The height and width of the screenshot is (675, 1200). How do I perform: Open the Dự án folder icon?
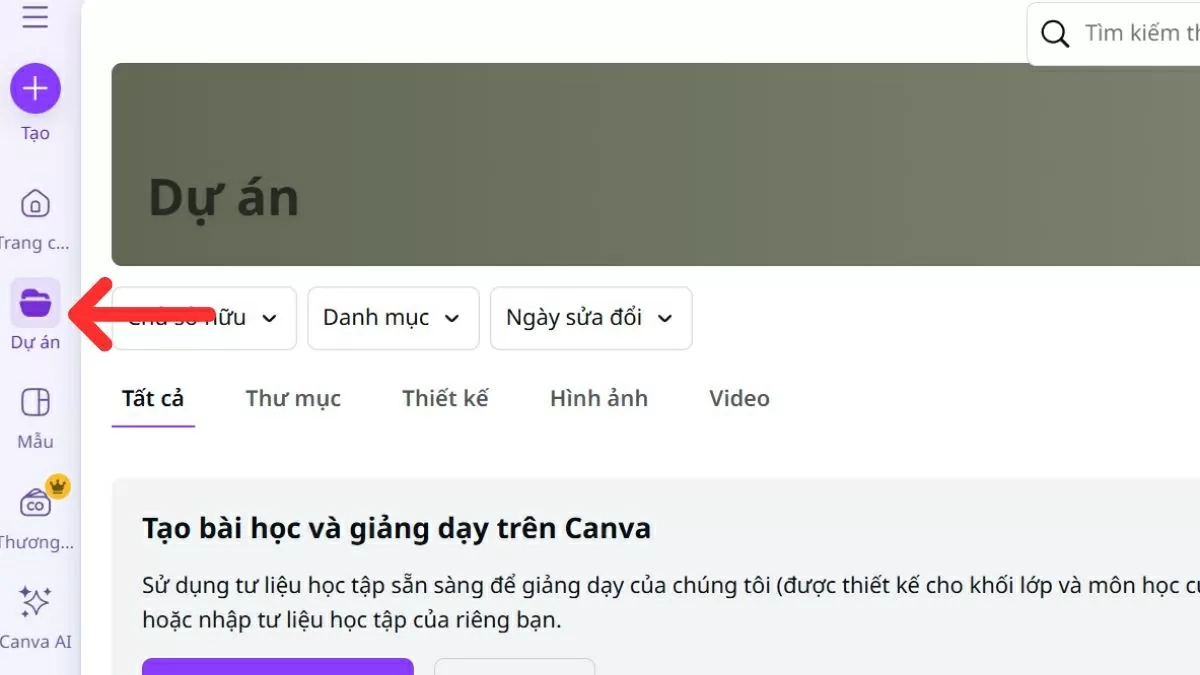tap(35, 303)
